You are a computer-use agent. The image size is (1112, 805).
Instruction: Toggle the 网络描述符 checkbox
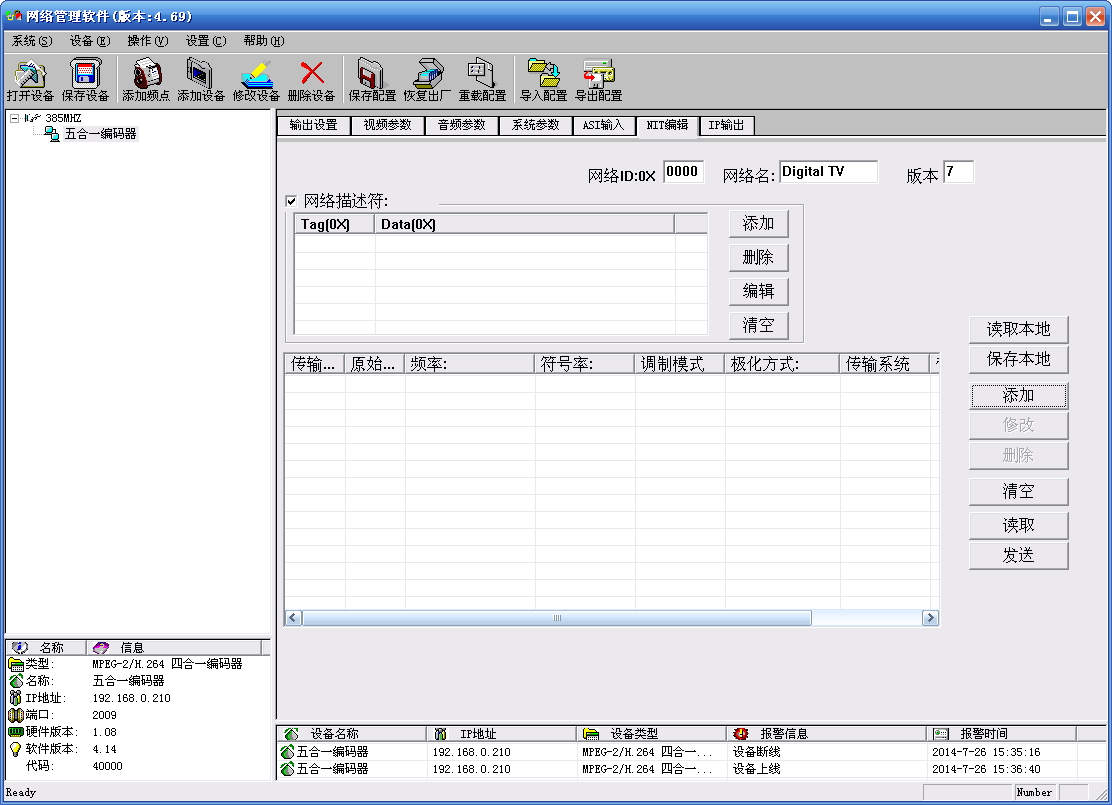tap(291, 201)
